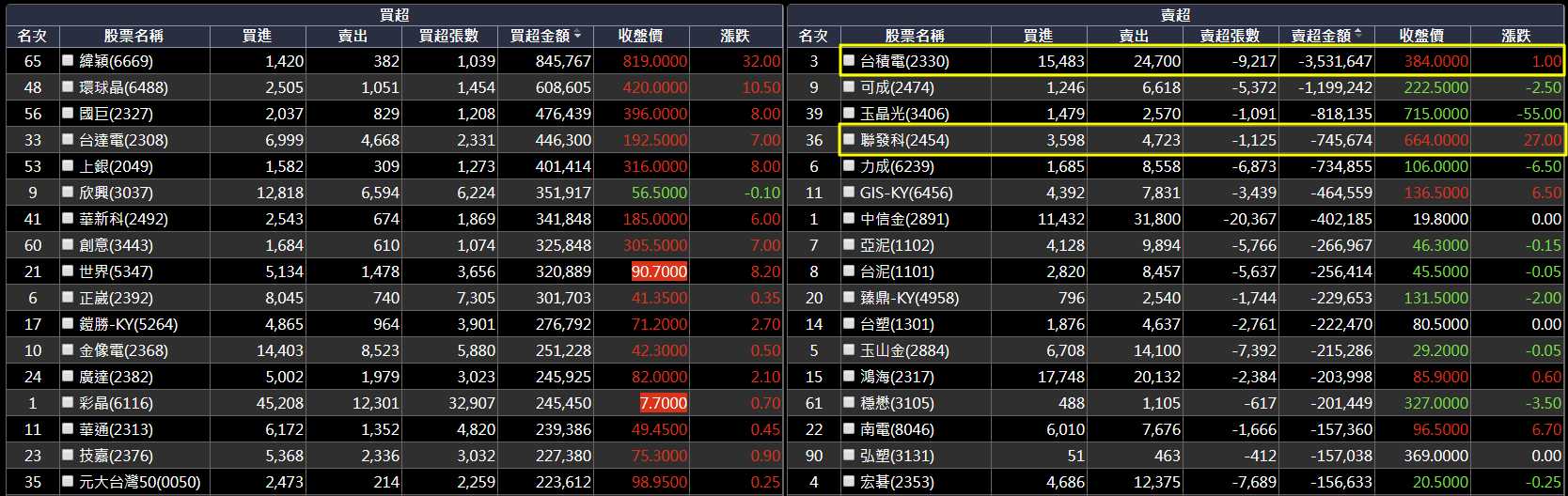Image resolution: width=1568 pixels, height=496 pixels.
Task: Click the 買超 panel title bar
Action: [x=394, y=15]
